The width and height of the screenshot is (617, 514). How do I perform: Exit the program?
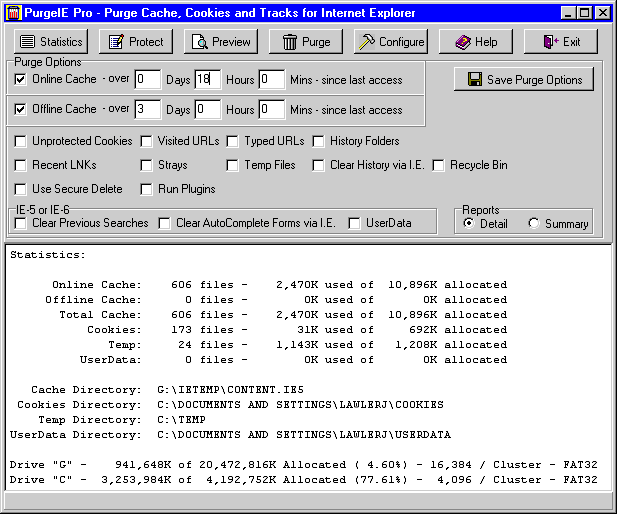click(x=561, y=42)
